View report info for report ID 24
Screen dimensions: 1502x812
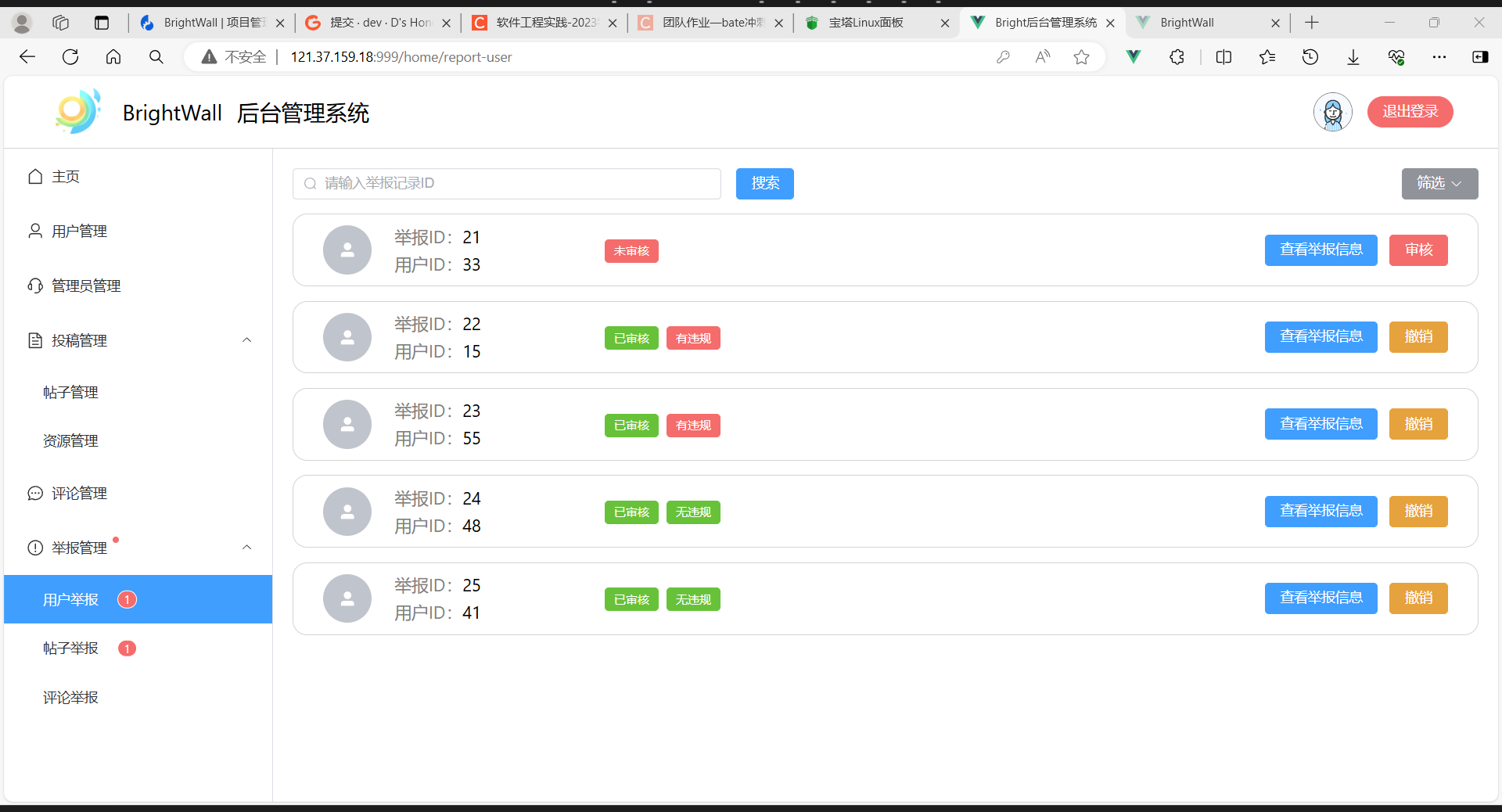pos(1321,512)
